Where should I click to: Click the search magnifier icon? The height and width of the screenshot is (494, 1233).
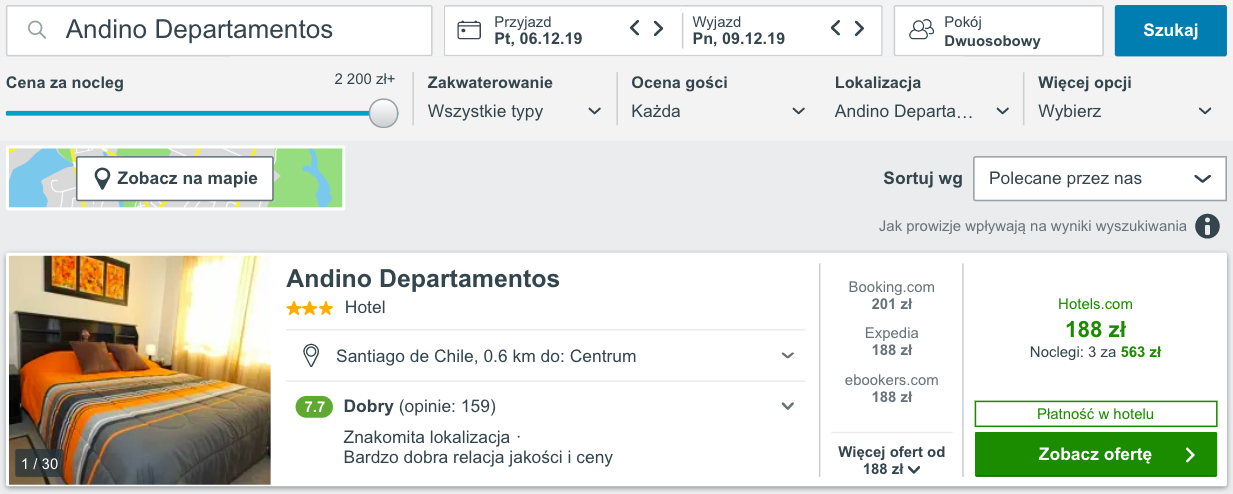point(37,30)
